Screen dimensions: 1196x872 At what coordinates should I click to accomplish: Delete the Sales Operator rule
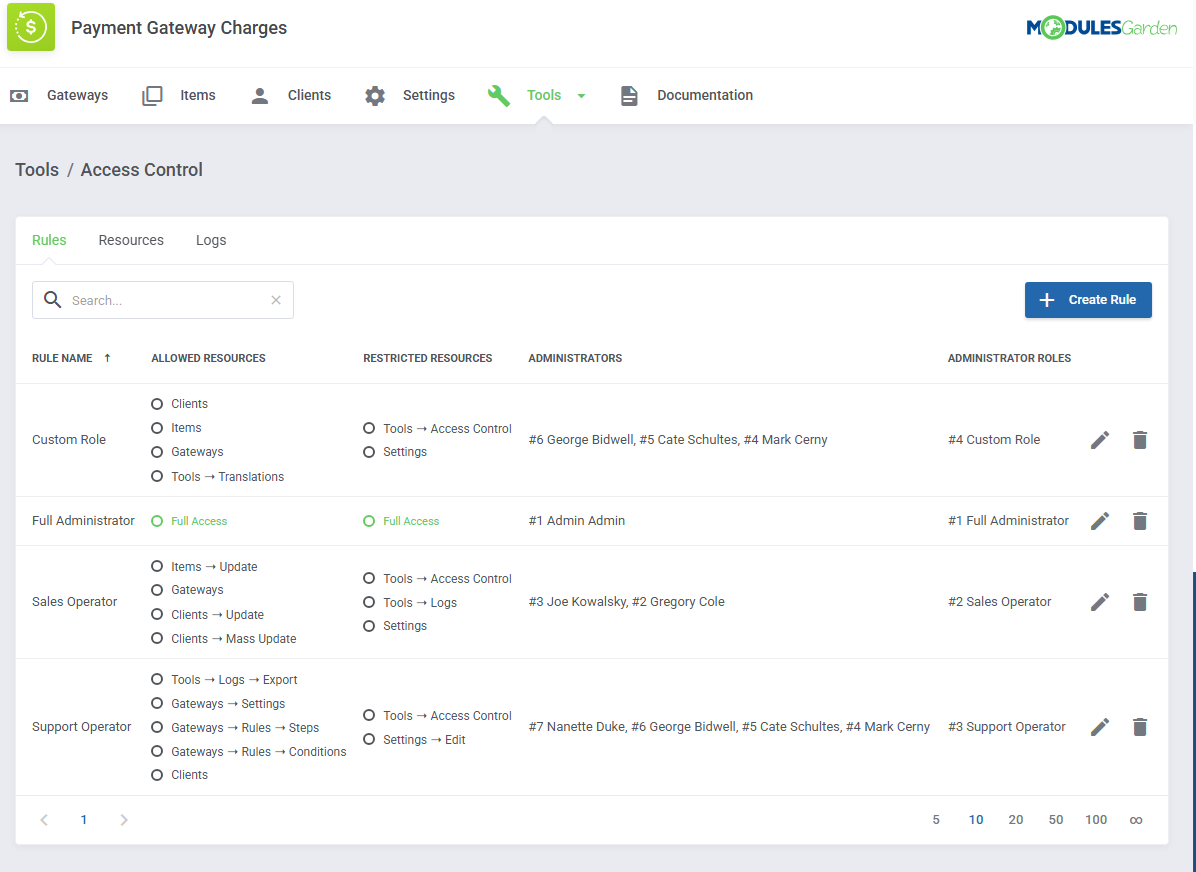[x=1139, y=602]
